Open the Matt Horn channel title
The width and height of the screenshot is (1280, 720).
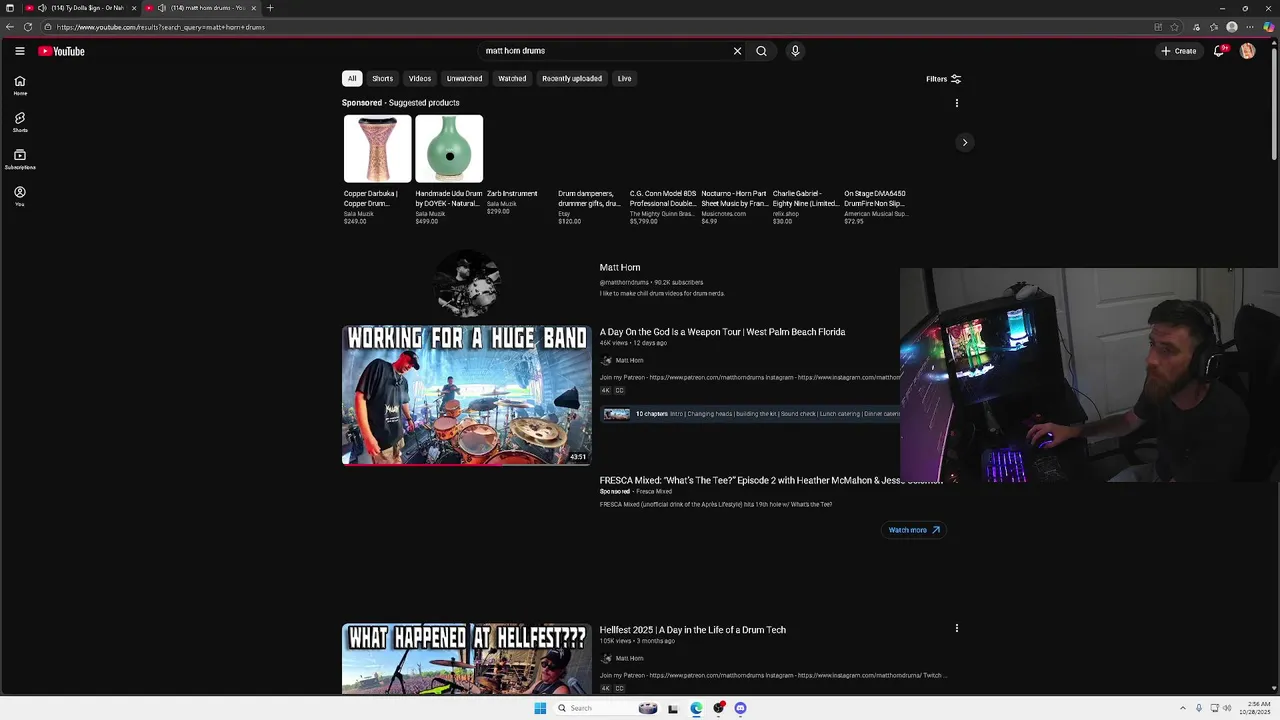click(x=620, y=268)
